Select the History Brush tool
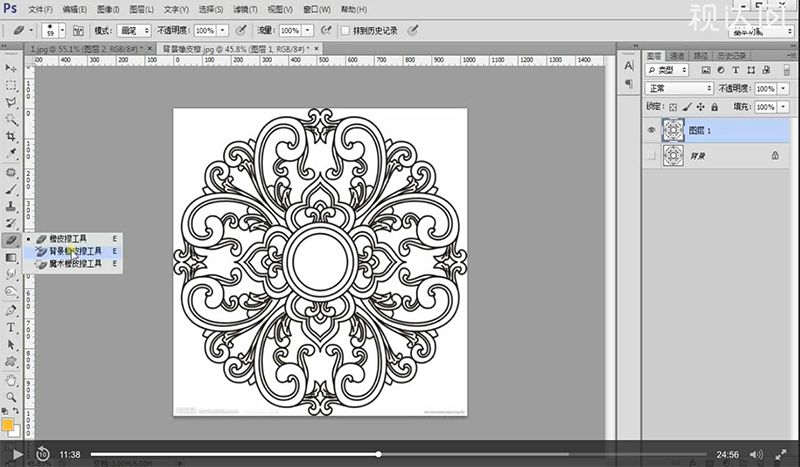 pyautogui.click(x=11, y=224)
